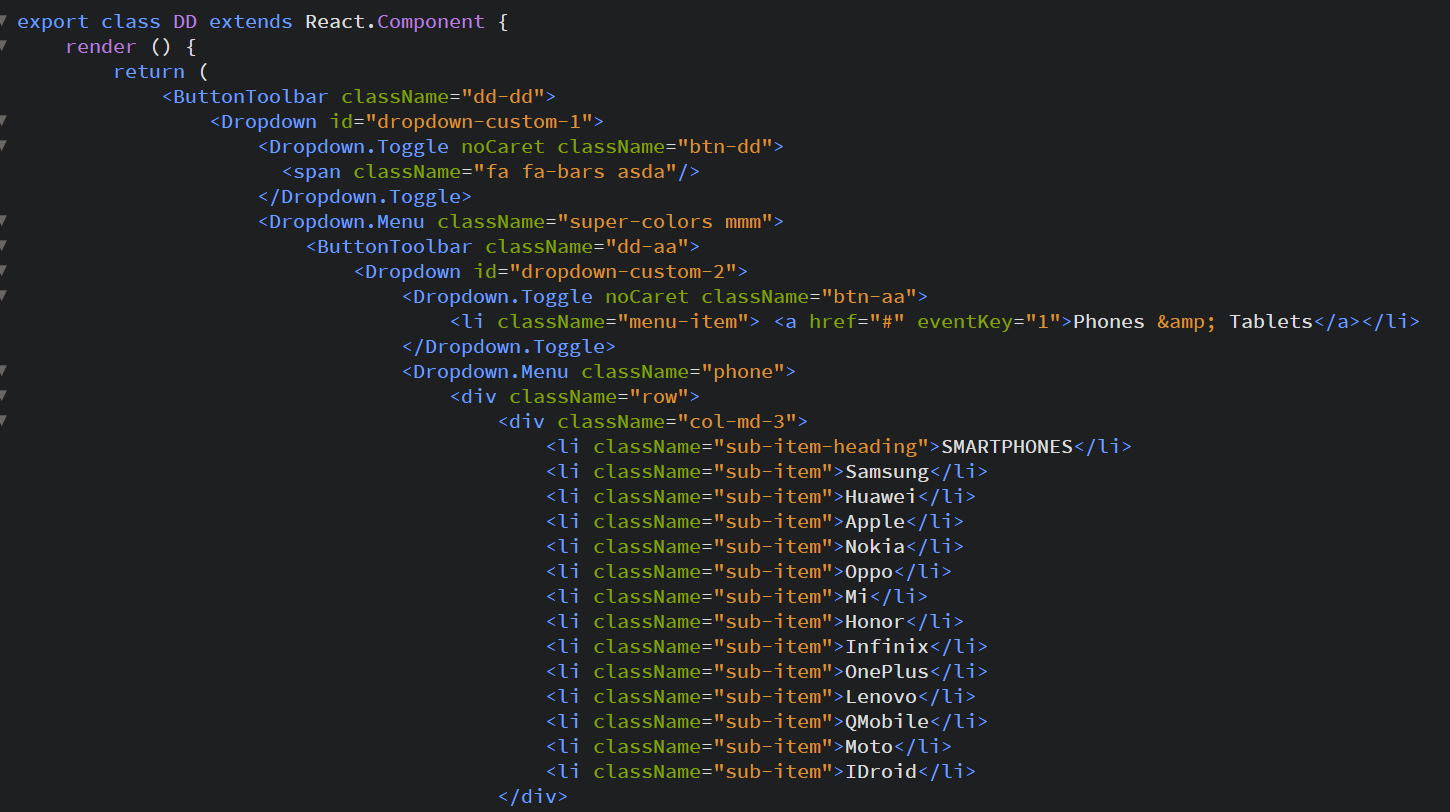Click the SMARTPHONES heading list item text
Viewport: 1450px width, 812px height.
(1006, 446)
